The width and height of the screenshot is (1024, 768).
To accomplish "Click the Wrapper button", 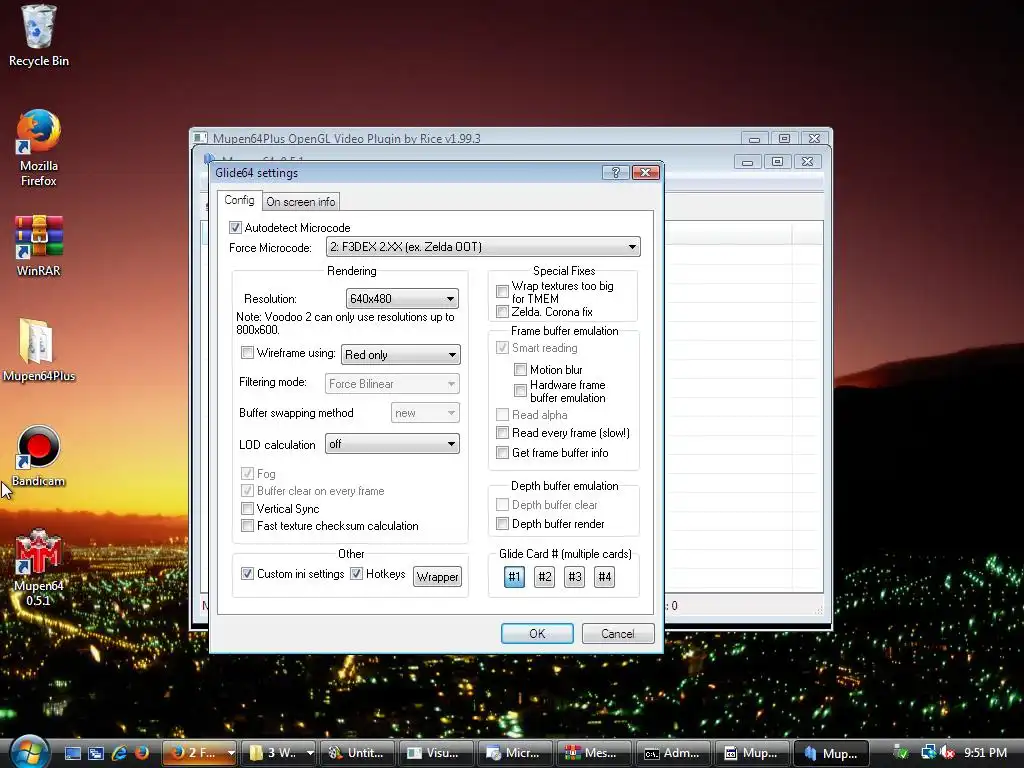I will pyautogui.click(x=438, y=577).
